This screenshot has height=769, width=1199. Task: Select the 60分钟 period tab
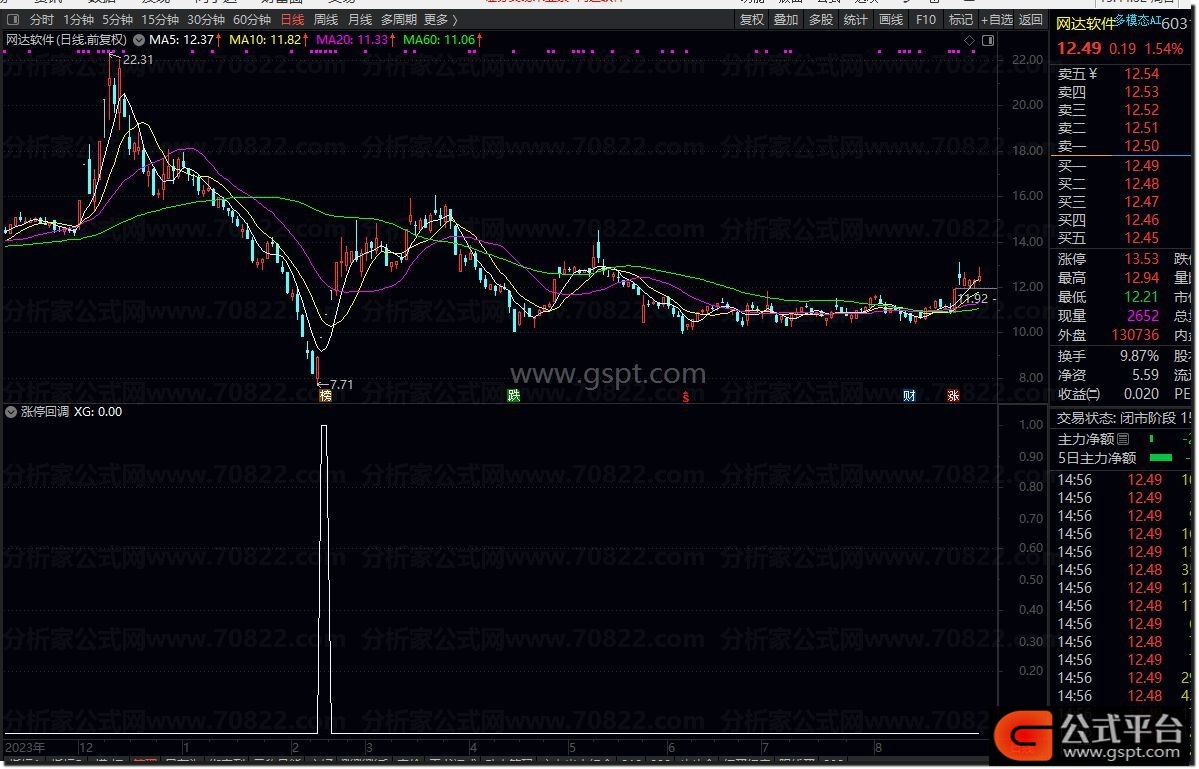tap(252, 20)
